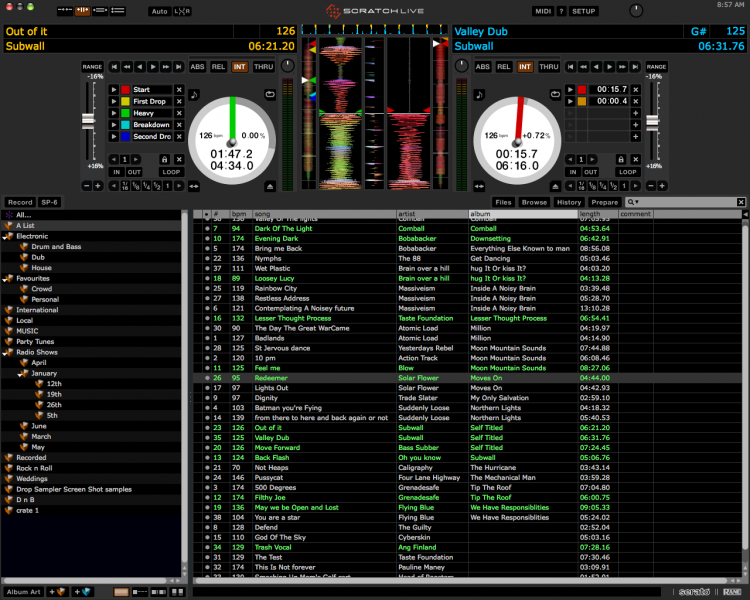The width and height of the screenshot is (750, 600).
Task: Clear the search box with X
Action: tap(740, 202)
